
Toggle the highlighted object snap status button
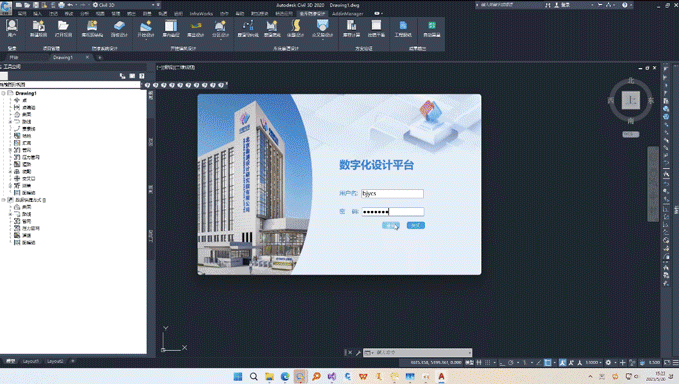548,362
